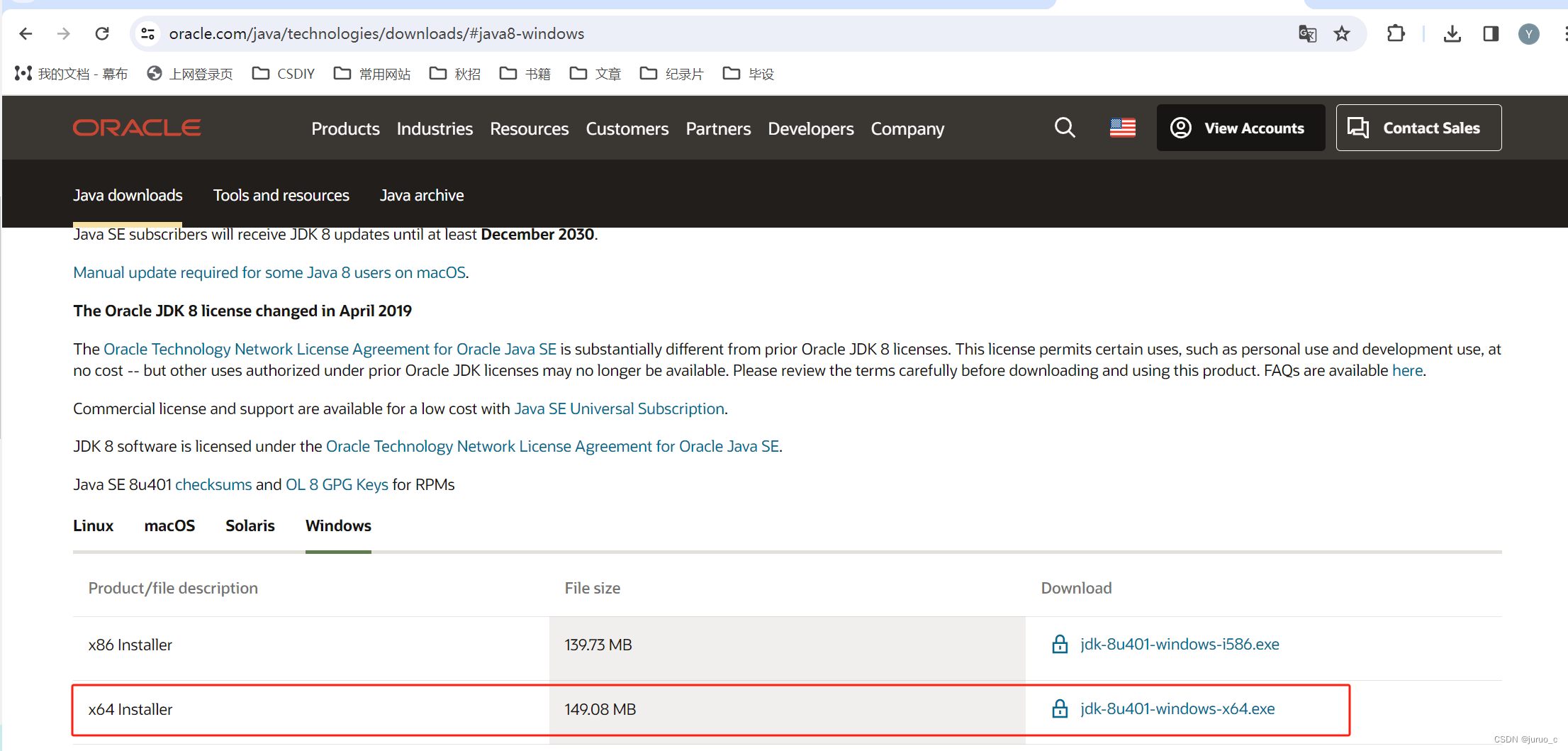
Task: Select the Solaris platform tab
Action: [250, 525]
